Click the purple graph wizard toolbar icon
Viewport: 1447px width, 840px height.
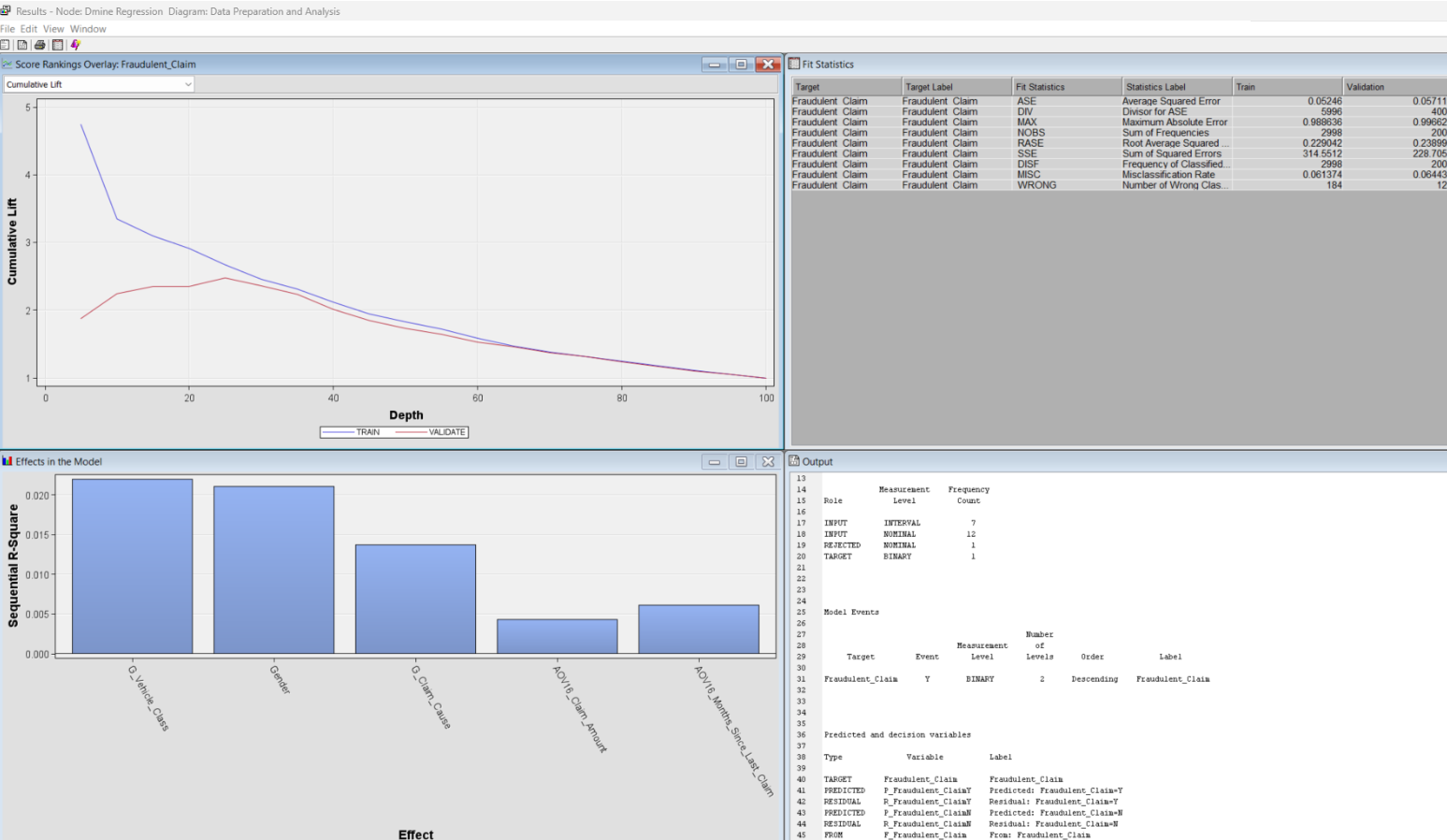[x=75, y=45]
